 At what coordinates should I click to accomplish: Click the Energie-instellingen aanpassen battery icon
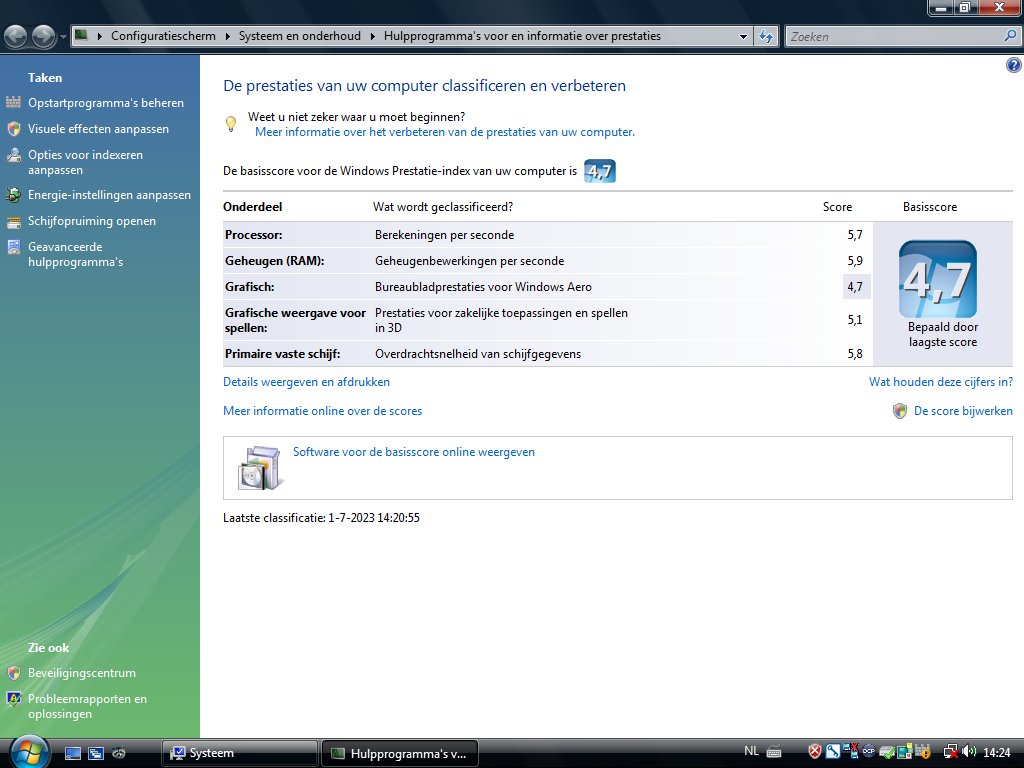(x=14, y=195)
